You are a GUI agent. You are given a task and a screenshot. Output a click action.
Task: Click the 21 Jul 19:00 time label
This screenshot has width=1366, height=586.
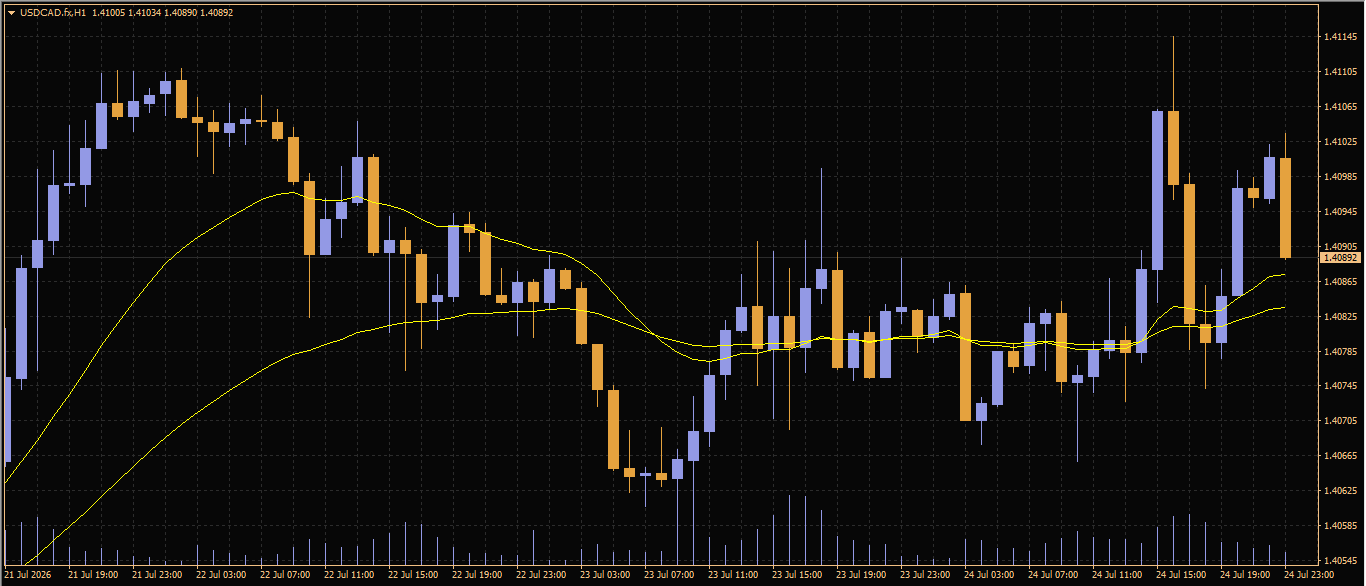pyautogui.click(x=93, y=576)
